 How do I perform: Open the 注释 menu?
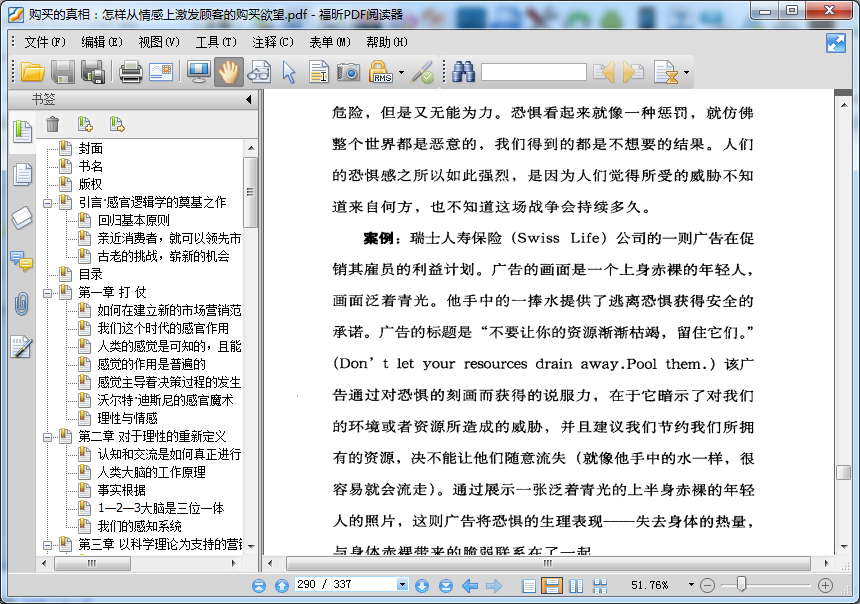pyautogui.click(x=273, y=42)
